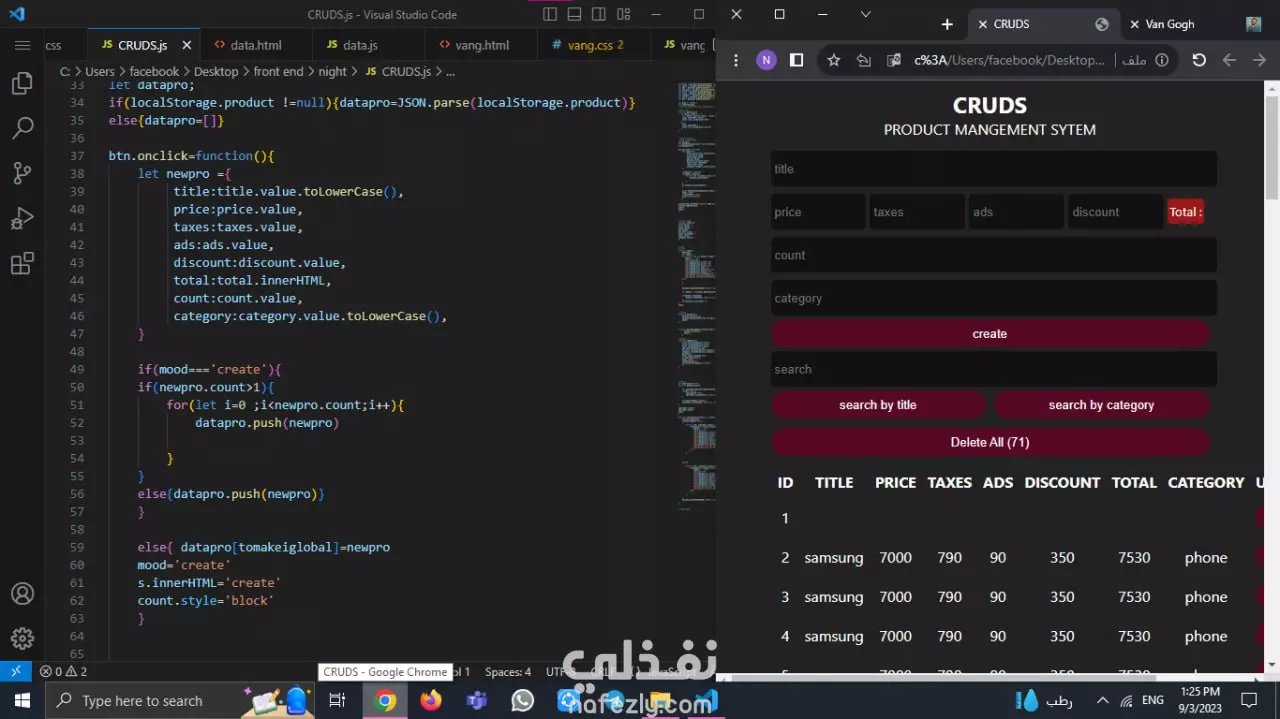Toggle the bottom panel layout icon
This screenshot has height=719, width=1280.
tap(575, 15)
